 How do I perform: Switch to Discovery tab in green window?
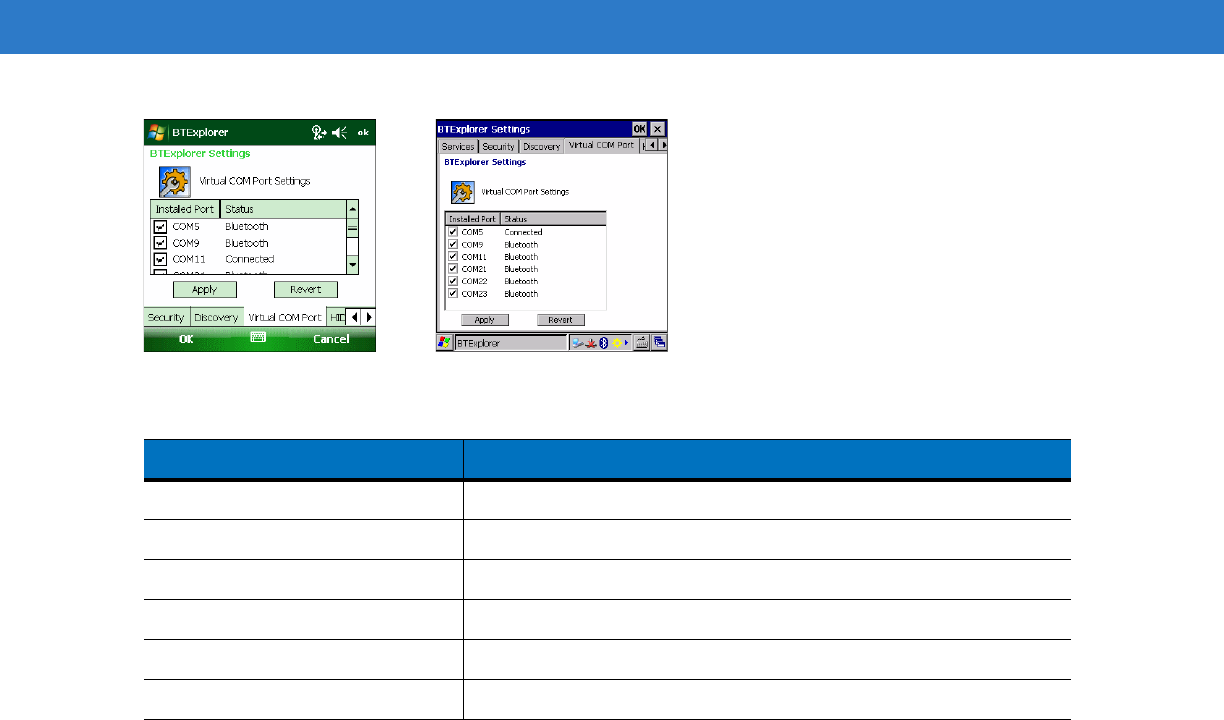[x=217, y=317]
